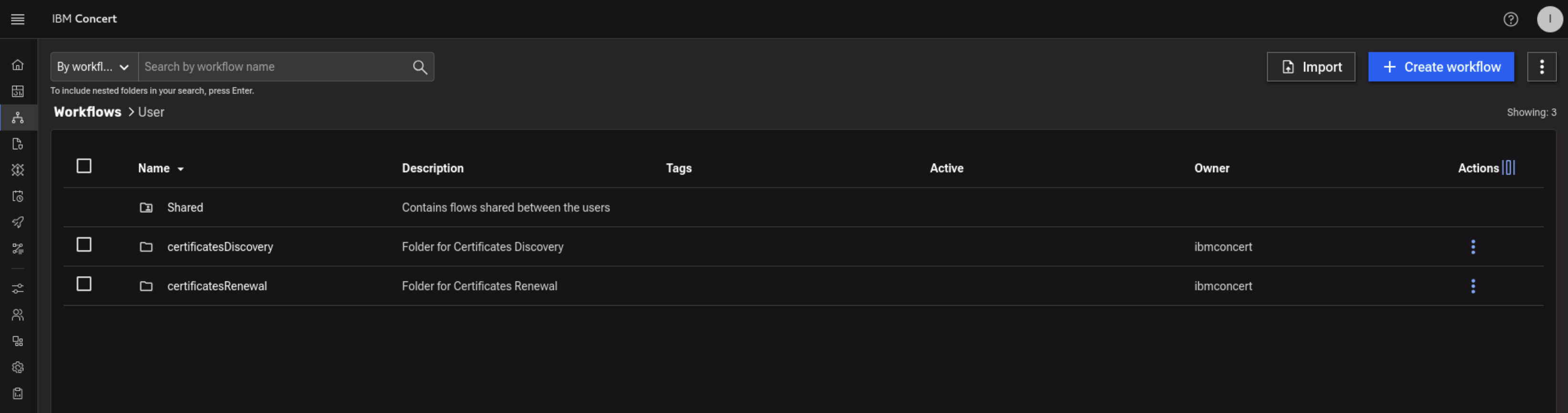Click the Import button

coord(1310,67)
